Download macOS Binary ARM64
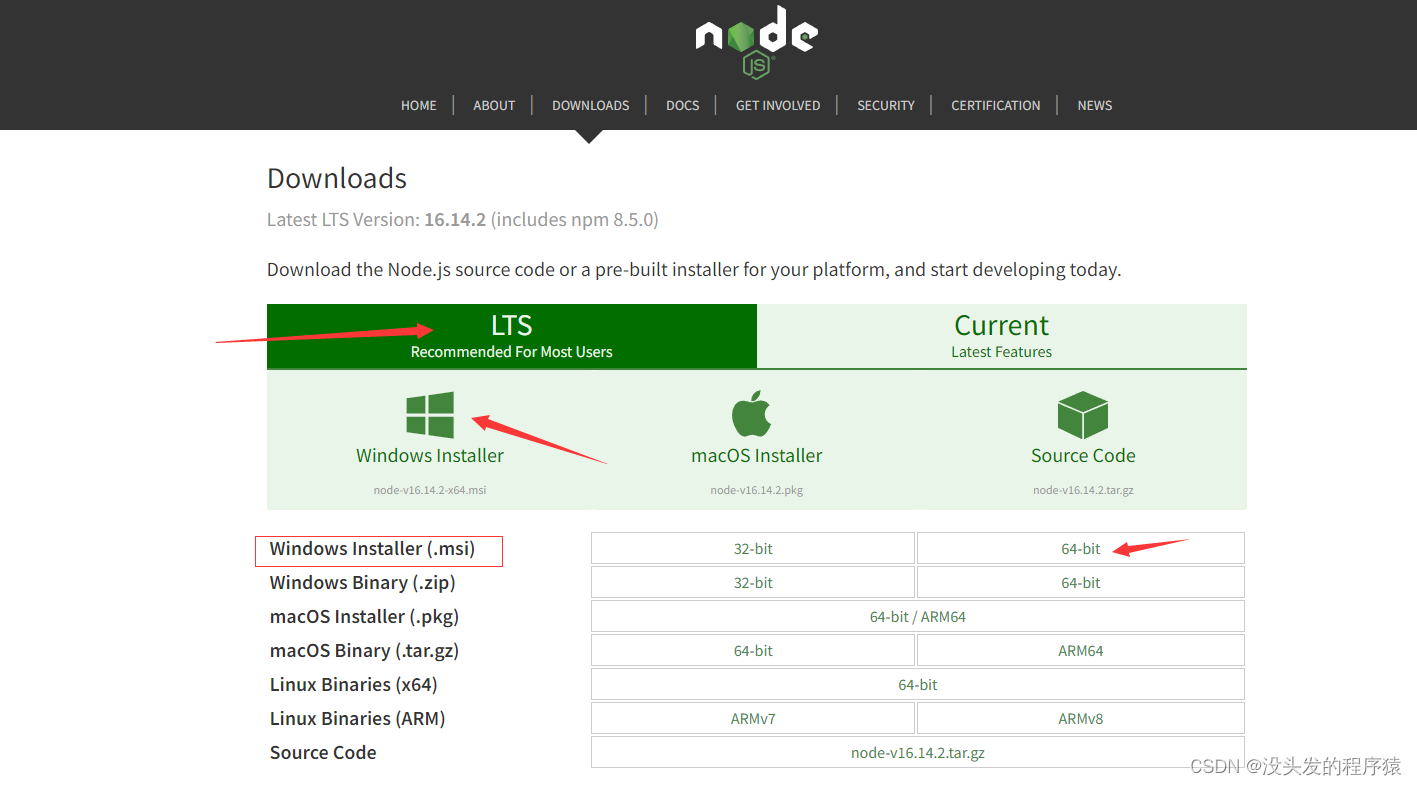The image size is (1417, 785). click(1081, 650)
